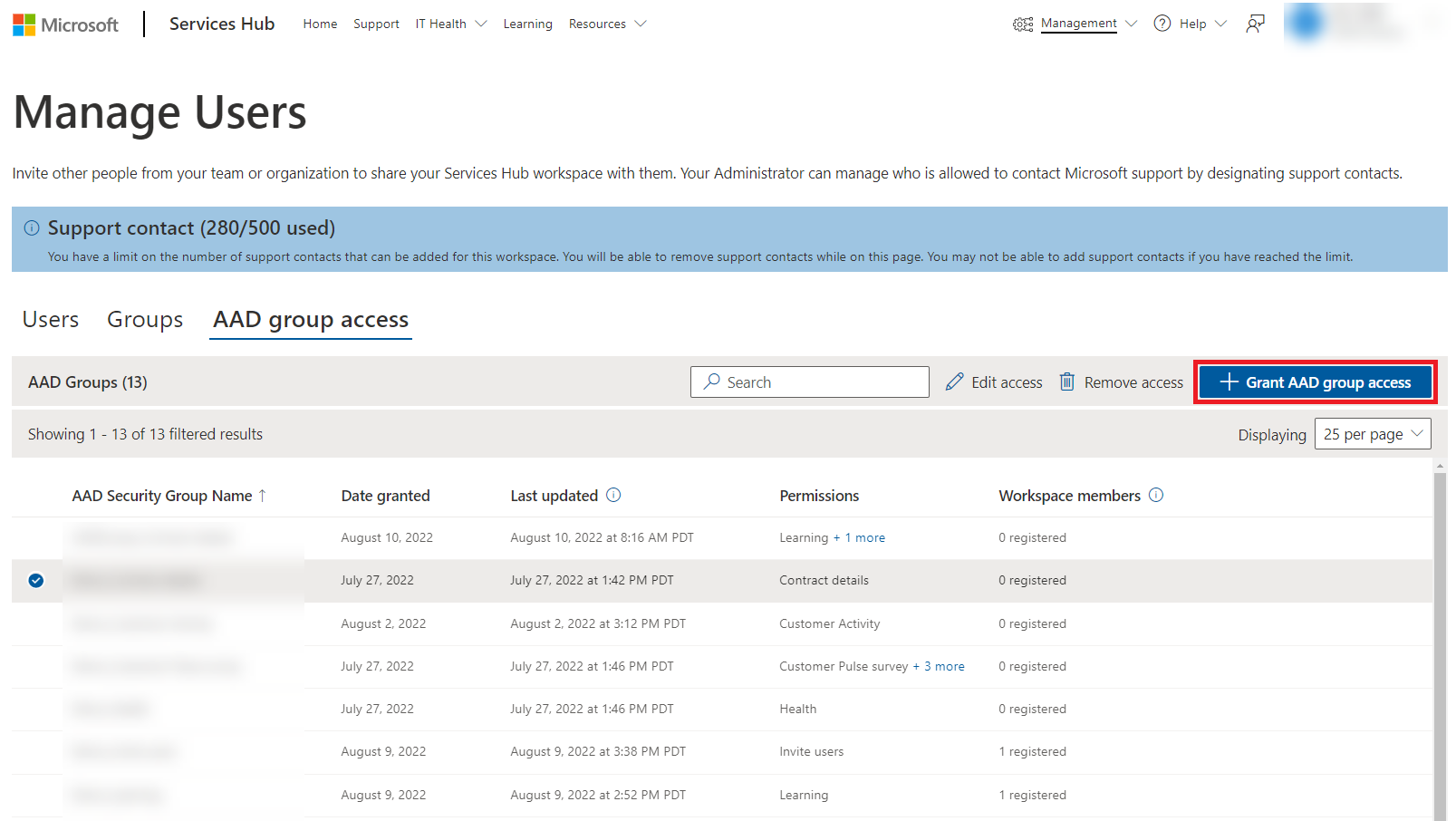Click the 'Manage Users' page title

pyautogui.click(x=160, y=112)
